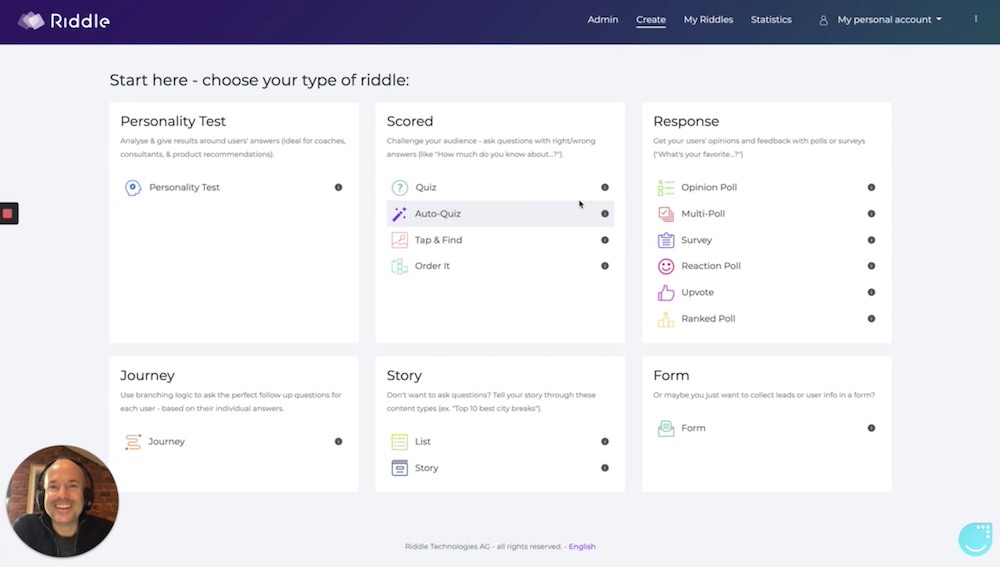Image resolution: width=1000 pixels, height=567 pixels.
Task: Select the List label
Action: click(422, 441)
